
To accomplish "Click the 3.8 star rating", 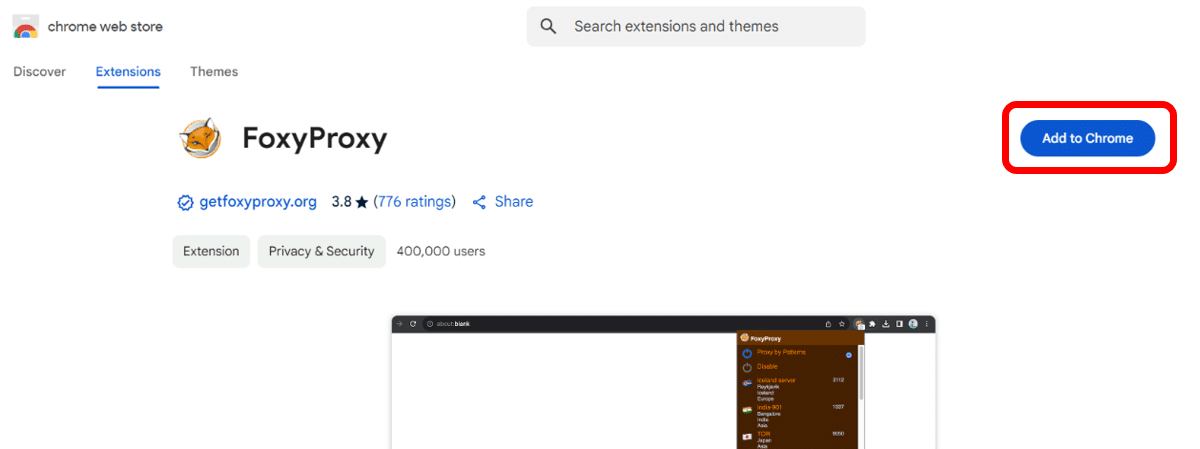I will (350, 202).
